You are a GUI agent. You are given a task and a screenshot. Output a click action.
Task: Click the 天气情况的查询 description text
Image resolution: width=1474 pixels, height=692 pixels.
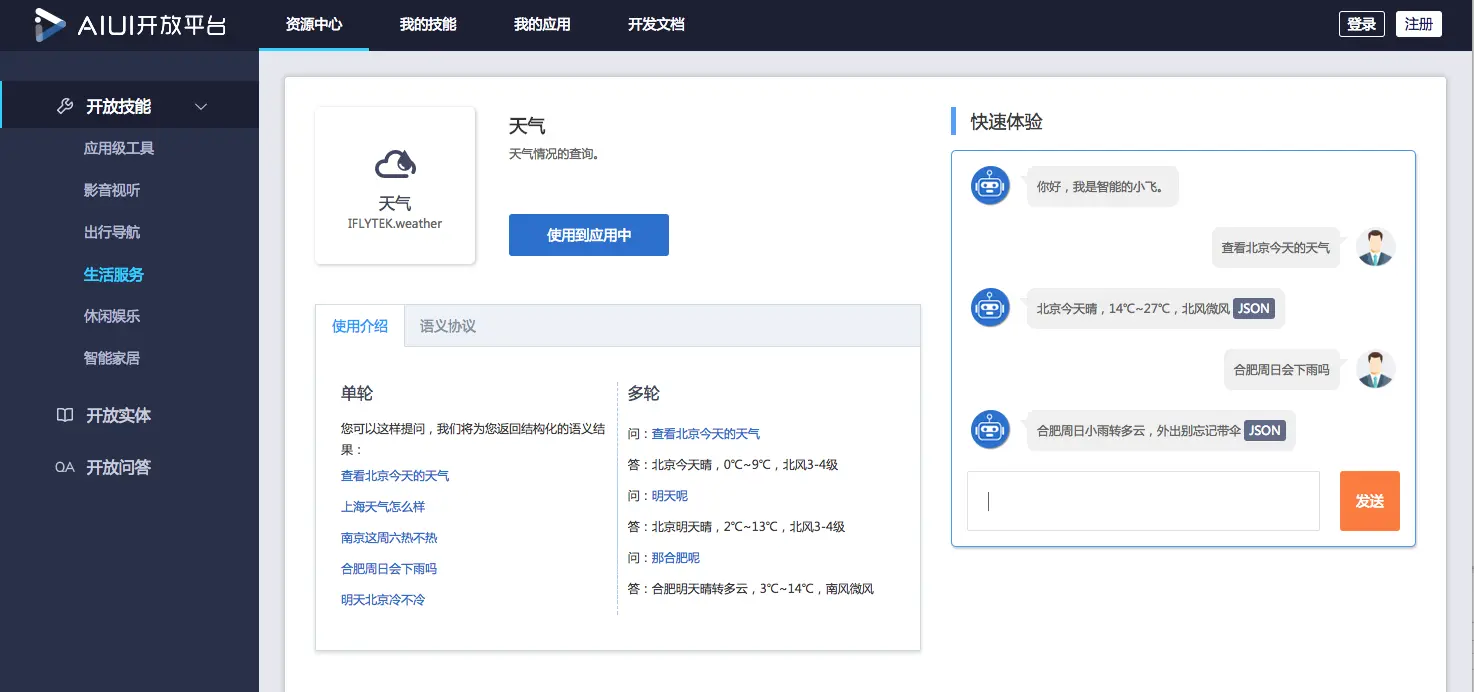pos(554,154)
